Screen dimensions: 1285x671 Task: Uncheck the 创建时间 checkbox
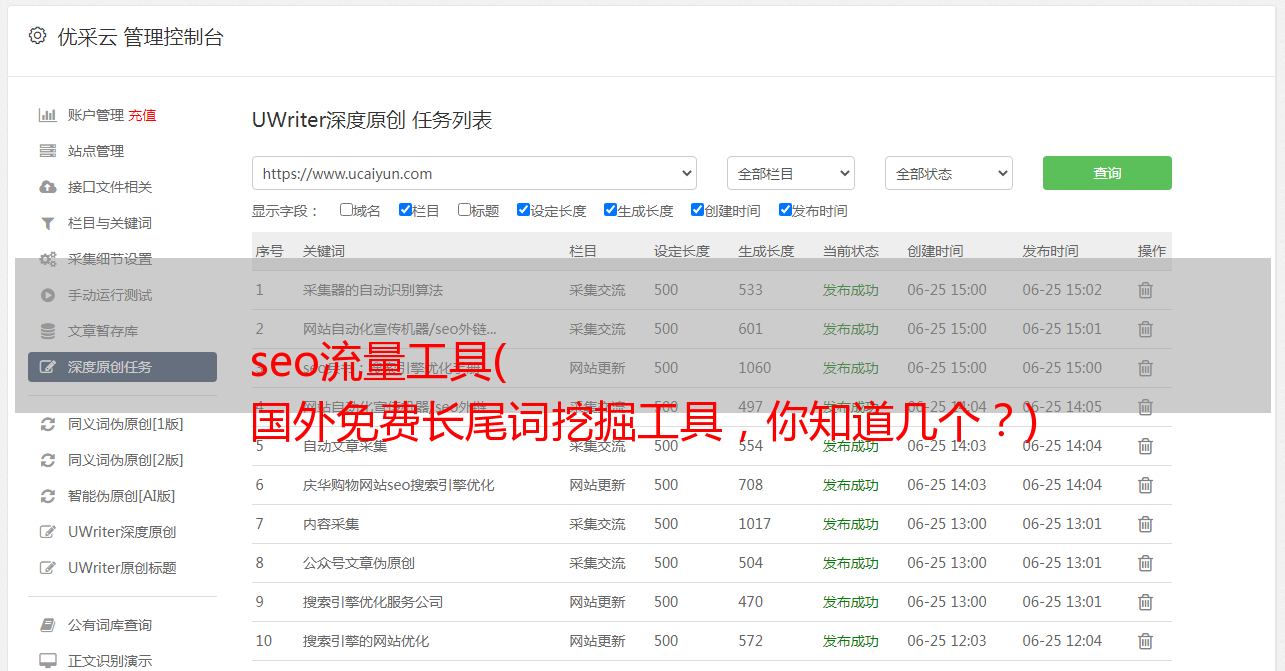[x=697, y=210]
